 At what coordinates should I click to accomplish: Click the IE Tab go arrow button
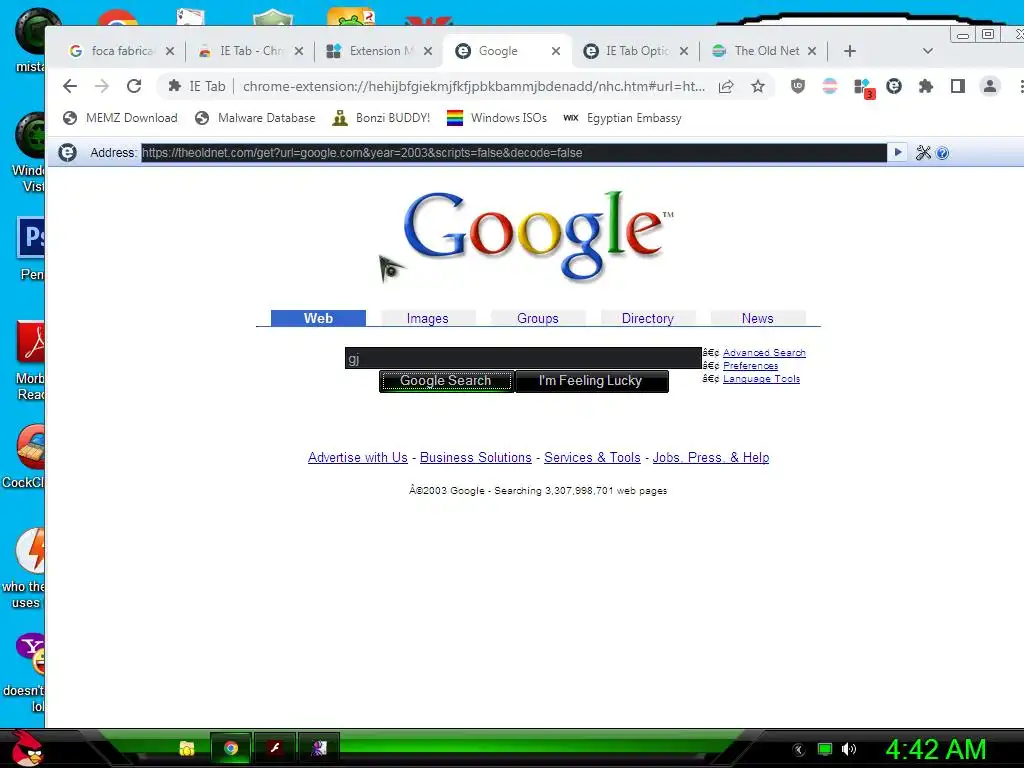898,152
